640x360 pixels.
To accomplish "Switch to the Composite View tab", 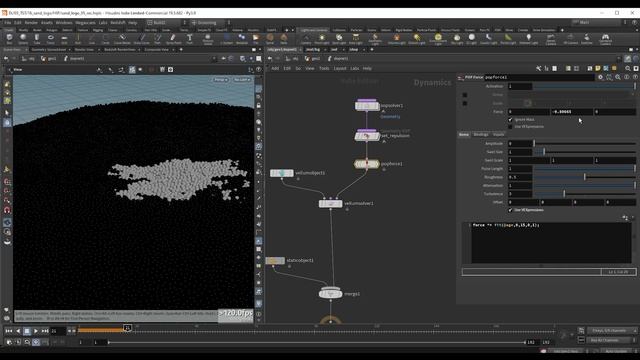I will (156, 49).
